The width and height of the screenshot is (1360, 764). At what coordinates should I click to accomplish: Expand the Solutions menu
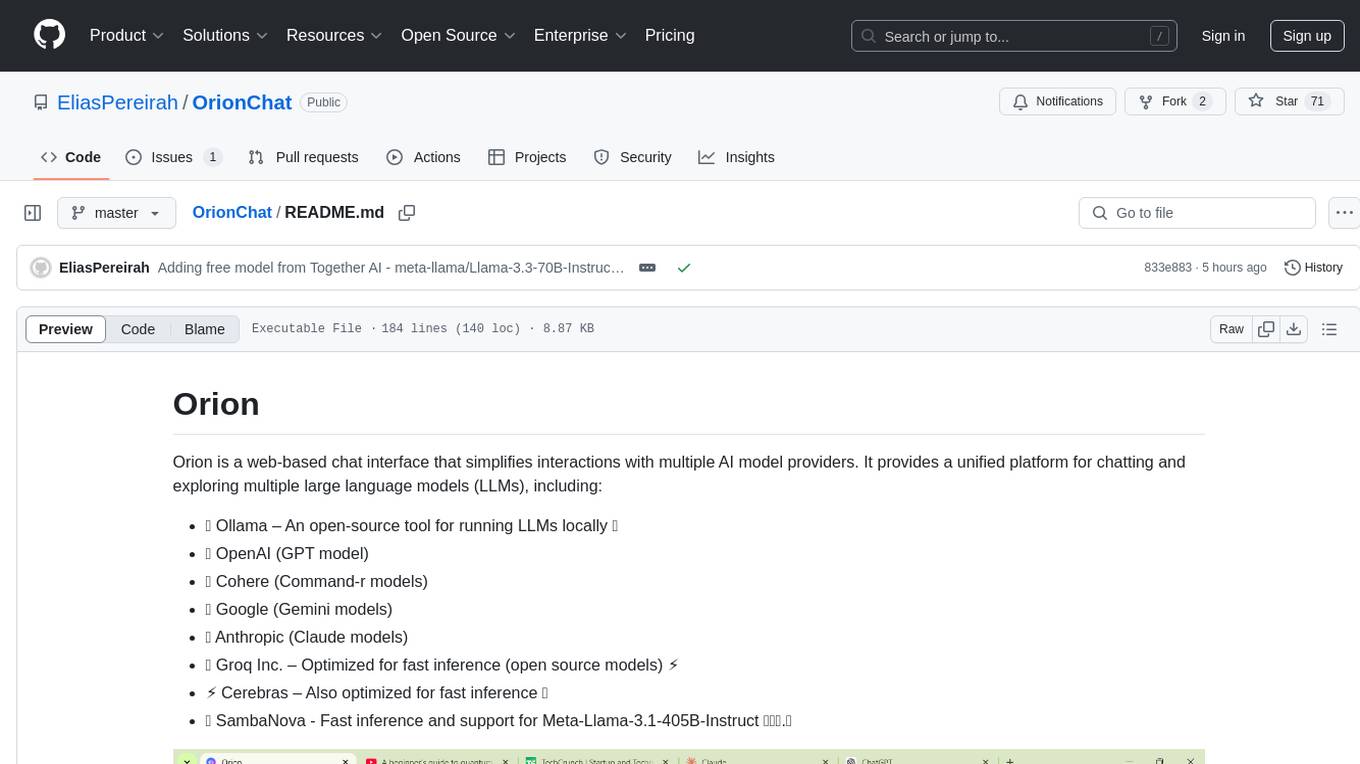click(x=225, y=35)
